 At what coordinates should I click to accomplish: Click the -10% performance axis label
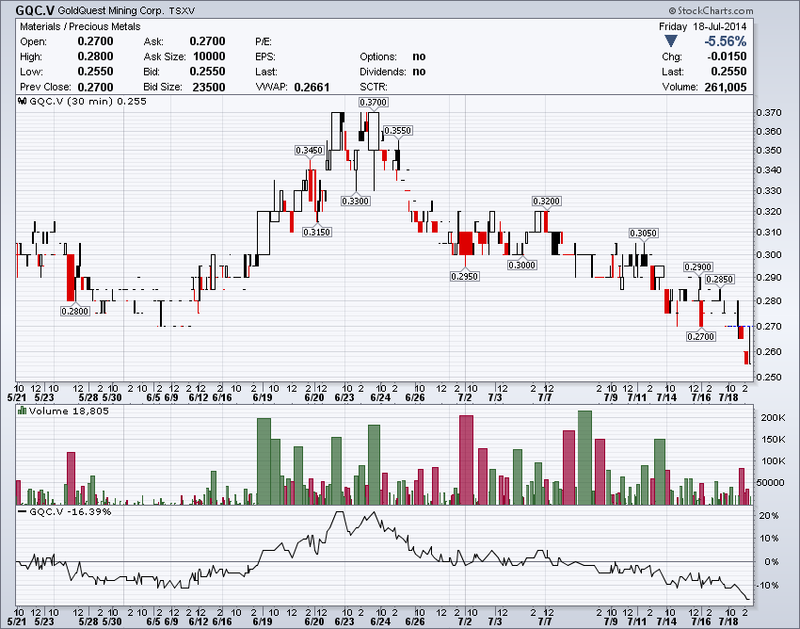(767, 585)
